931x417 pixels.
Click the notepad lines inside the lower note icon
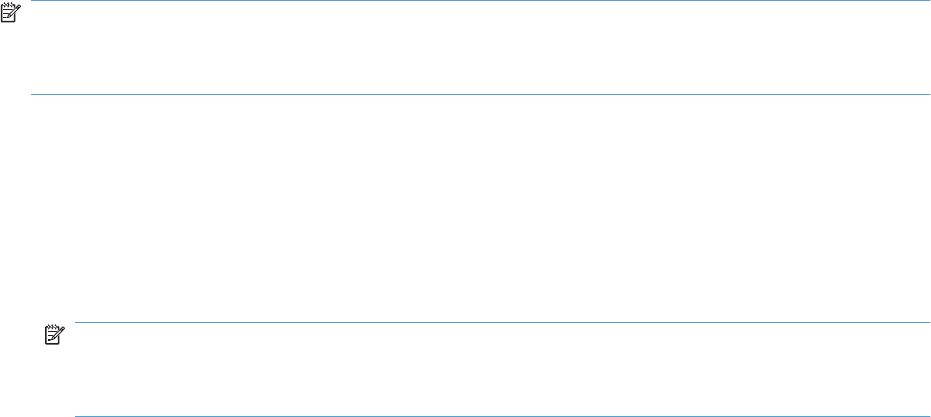pos(51,337)
